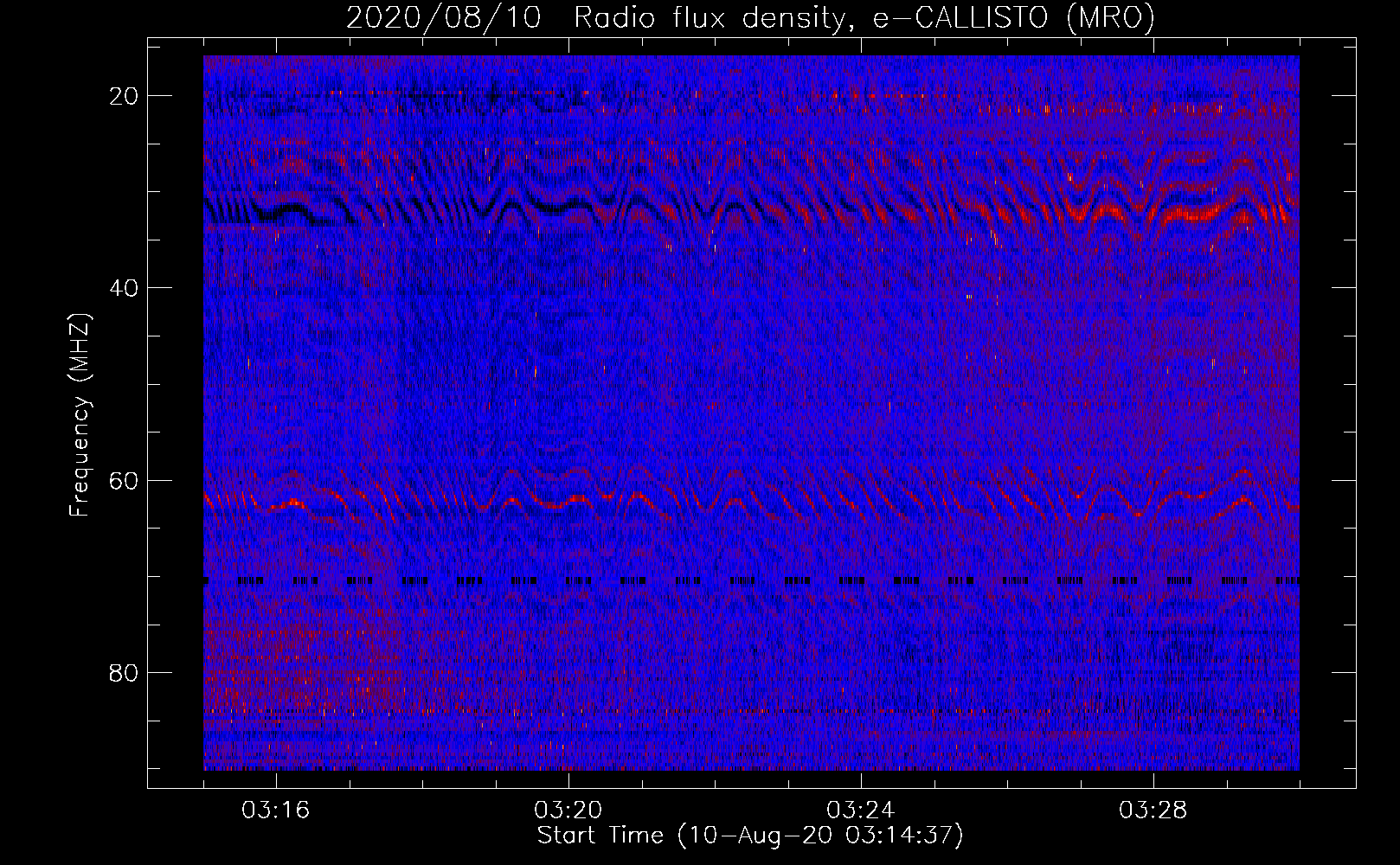Click the 'Start Time (10-Aug-20 03:14:37)' x-axis label

[x=750, y=836]
